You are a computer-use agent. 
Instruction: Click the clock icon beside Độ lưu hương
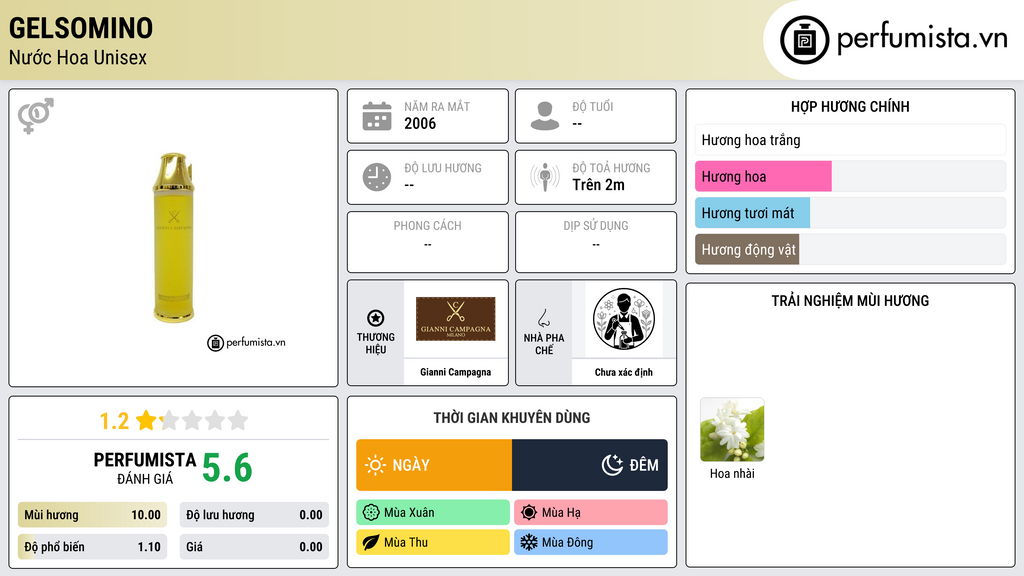point(377,177)
